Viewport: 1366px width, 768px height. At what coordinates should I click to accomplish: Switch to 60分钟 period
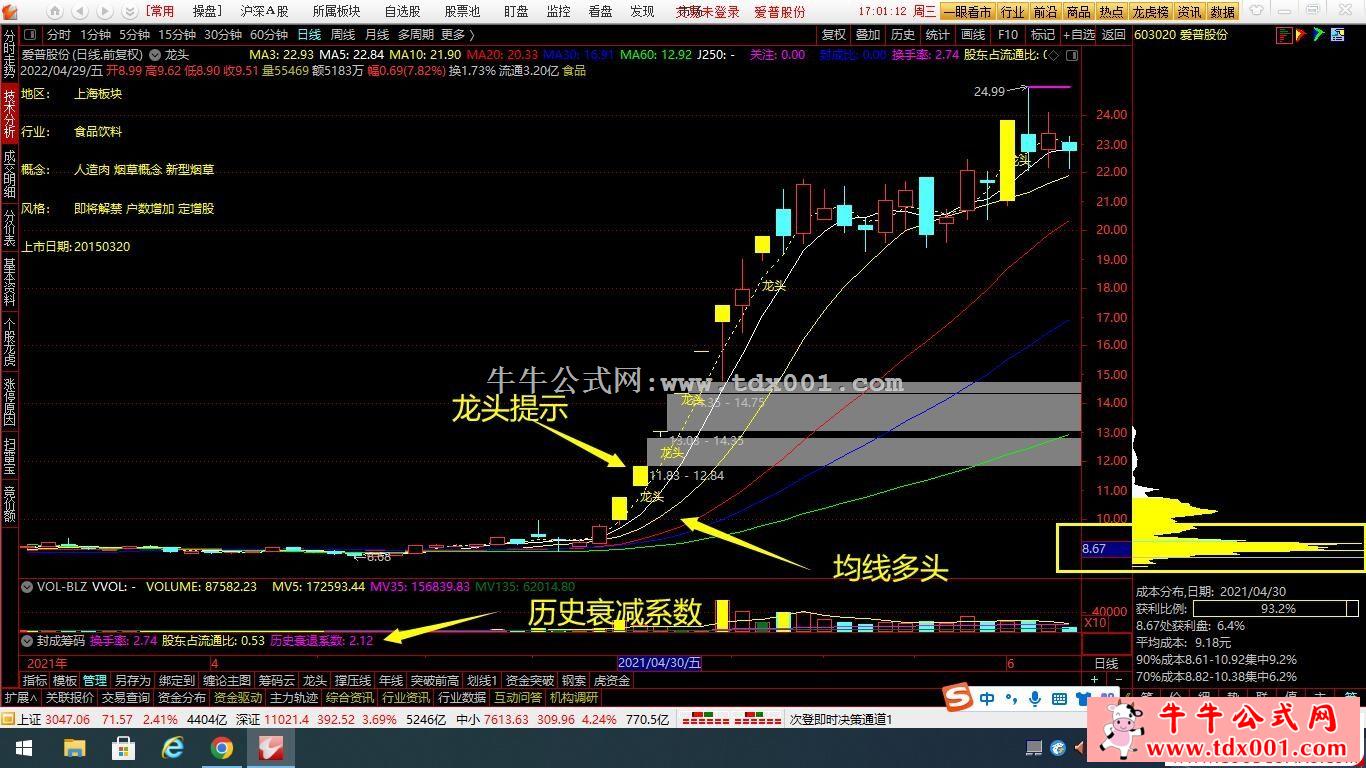click(269, 35)
